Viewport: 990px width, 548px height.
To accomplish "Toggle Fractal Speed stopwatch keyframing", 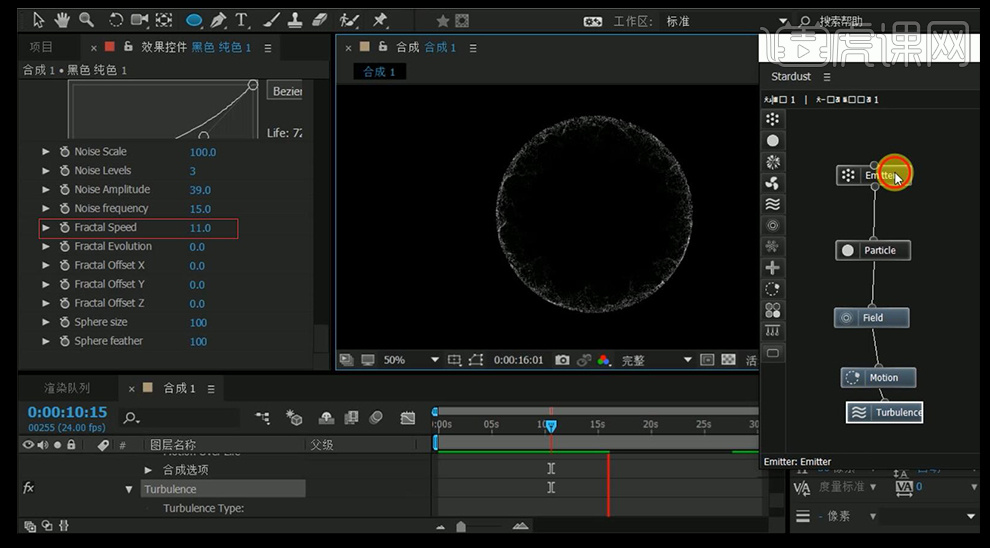I will click(x=64, y=228).
